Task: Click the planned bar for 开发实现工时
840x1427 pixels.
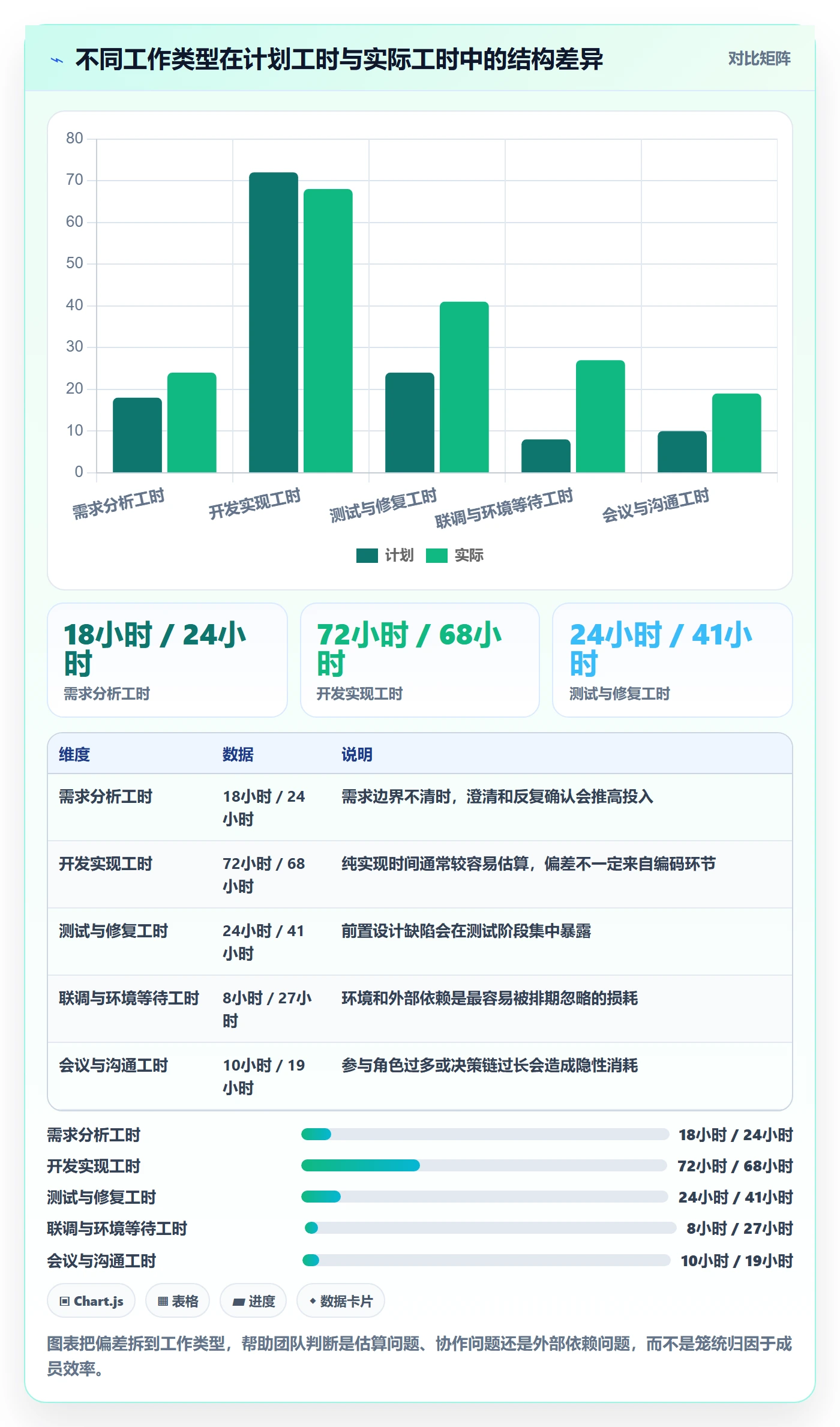Action: pyautogui.click(x=273, y=322)
